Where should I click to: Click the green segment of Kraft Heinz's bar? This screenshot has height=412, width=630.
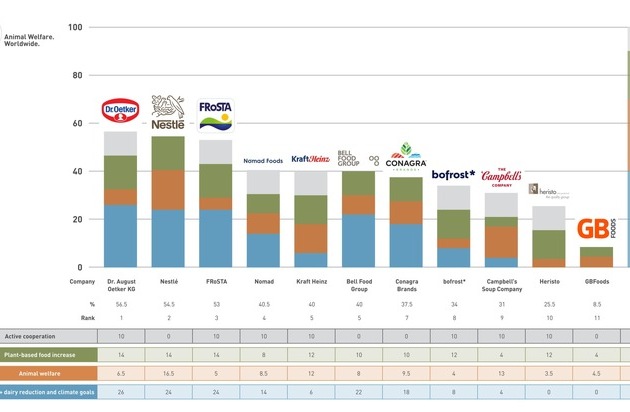(310, 209)
